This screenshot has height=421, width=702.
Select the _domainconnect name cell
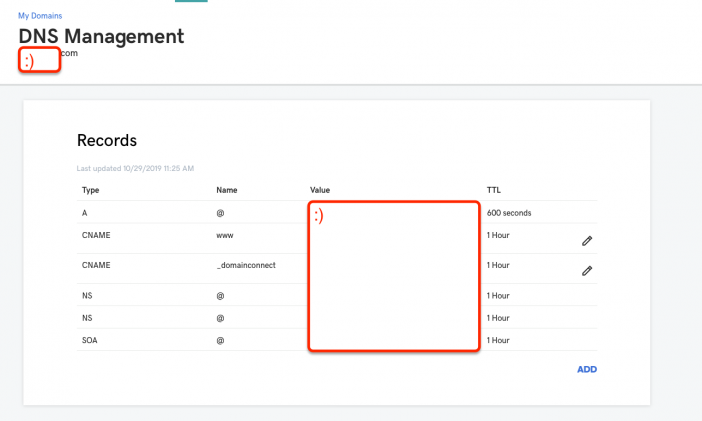(x=246, y=265)
